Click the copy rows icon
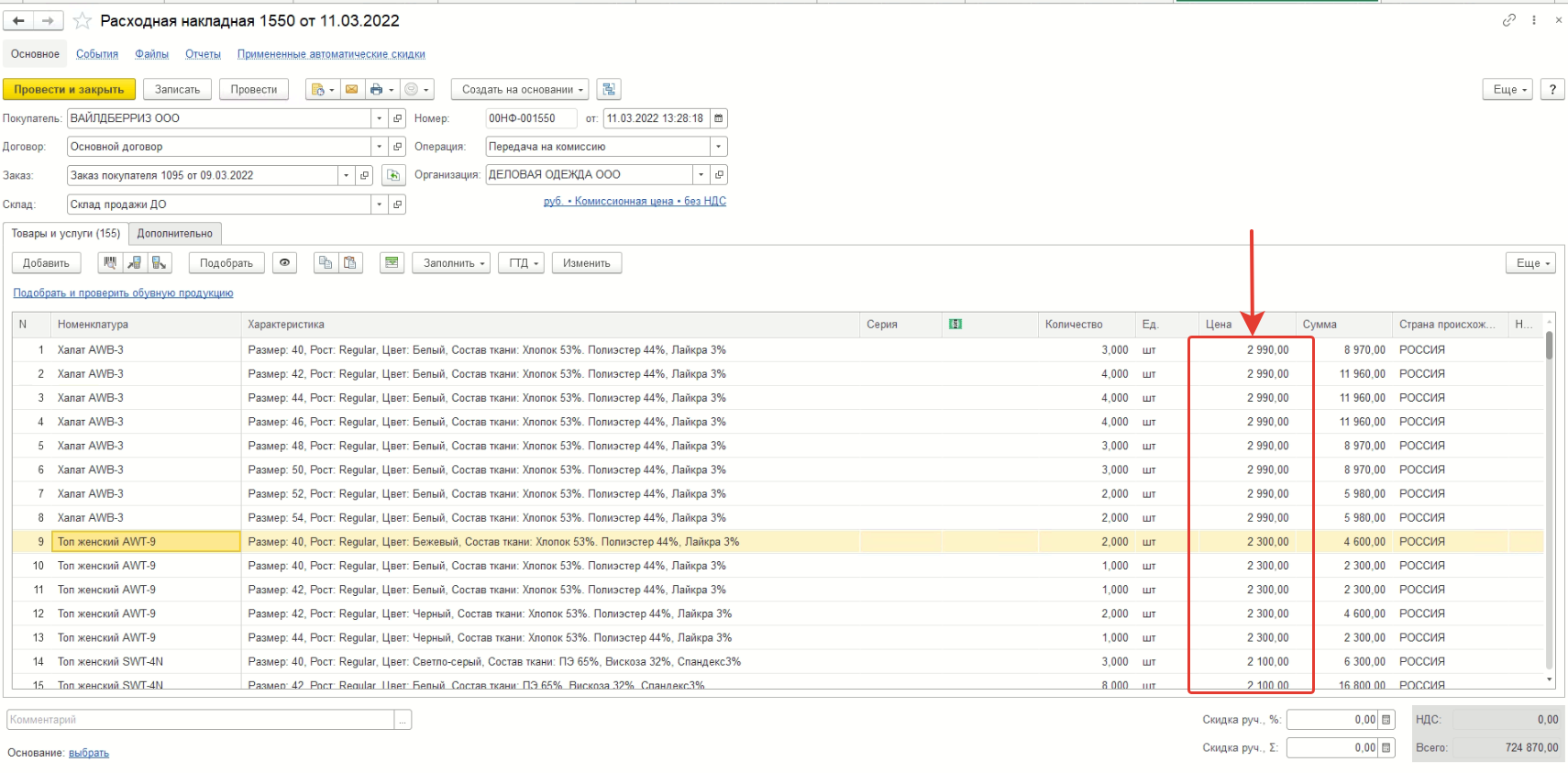The height and width of the screenshot is (773, 1568). coord(325,263)
